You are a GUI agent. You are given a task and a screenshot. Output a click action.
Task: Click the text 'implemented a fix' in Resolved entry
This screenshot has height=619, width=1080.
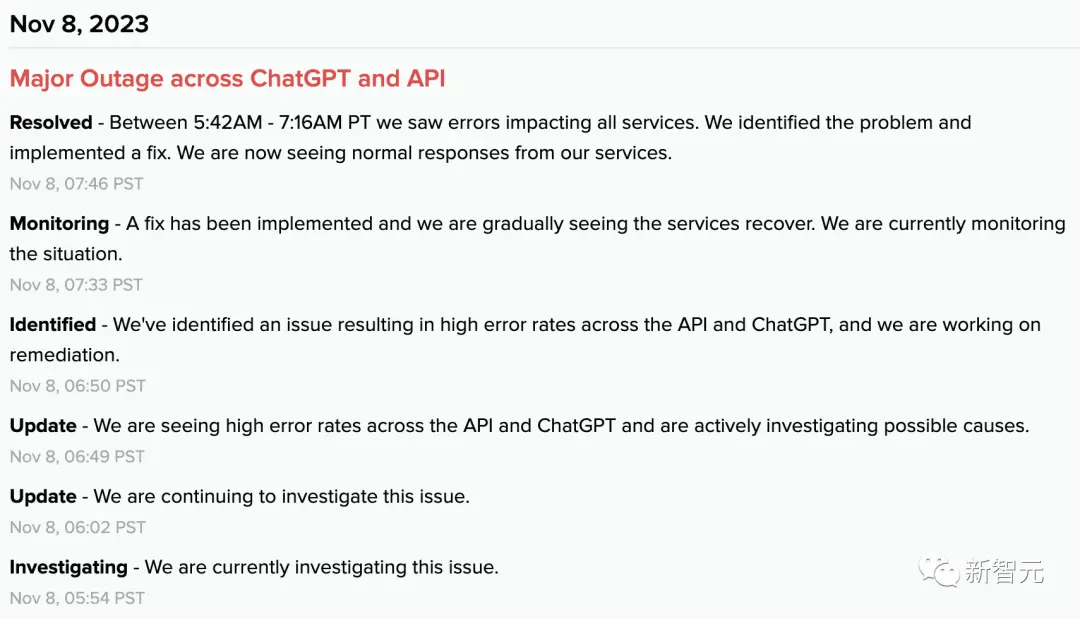click(90, 153)
